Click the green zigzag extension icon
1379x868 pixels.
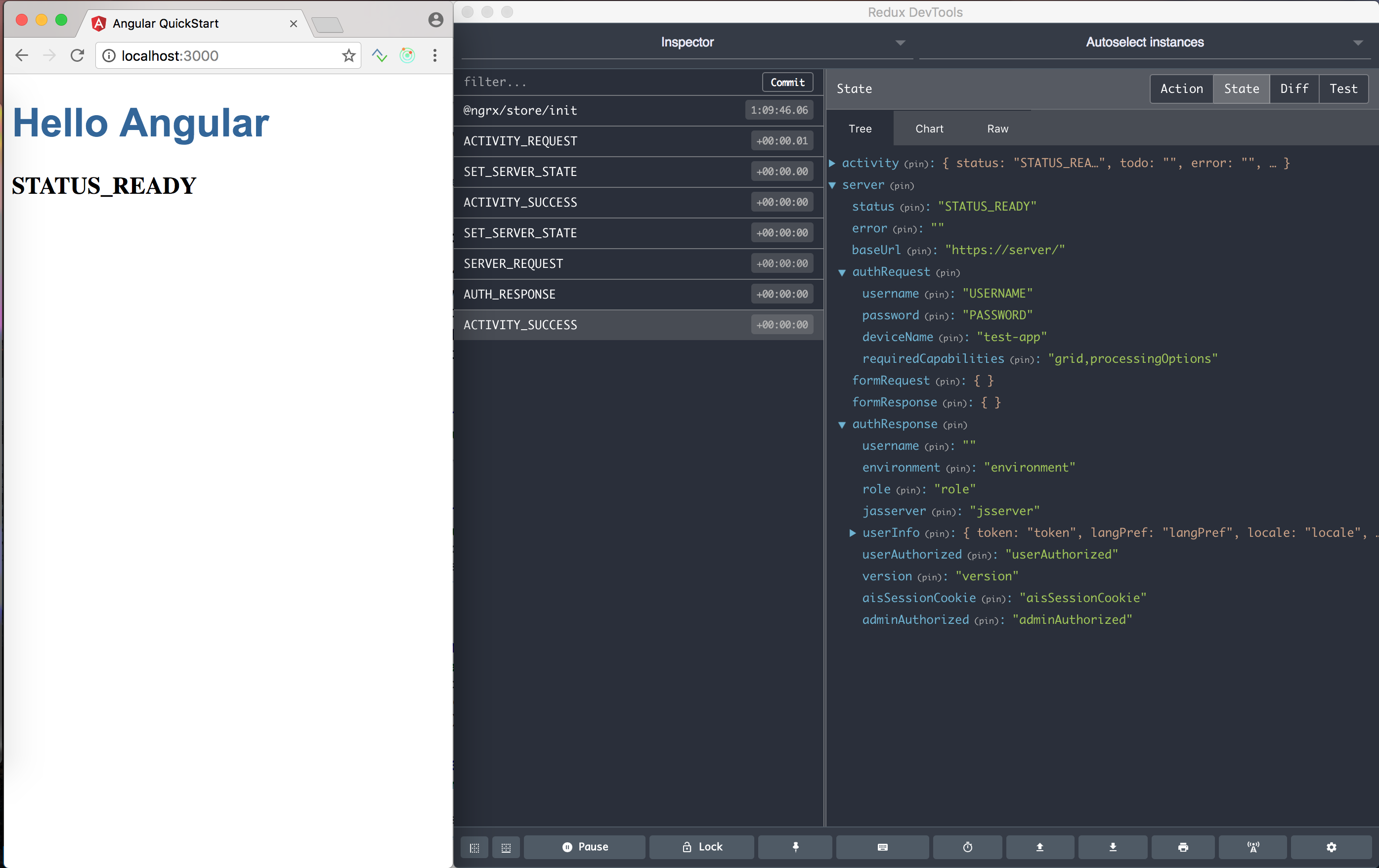pos(380,55)
